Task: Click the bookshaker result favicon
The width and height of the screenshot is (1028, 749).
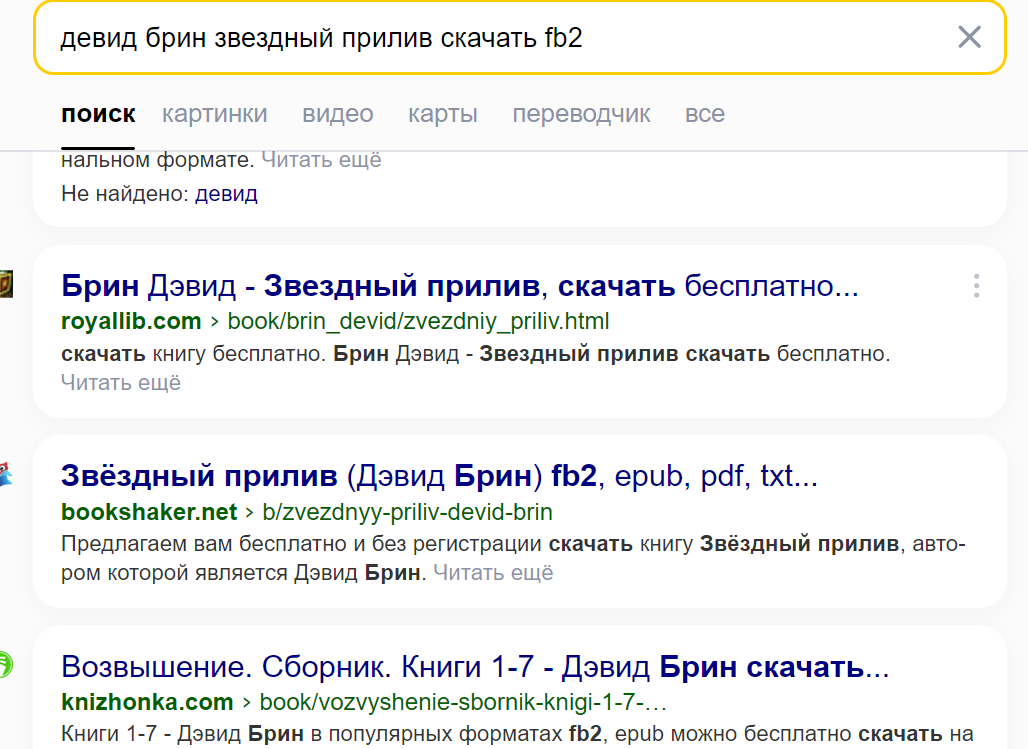Action: (x=6, y=474)
